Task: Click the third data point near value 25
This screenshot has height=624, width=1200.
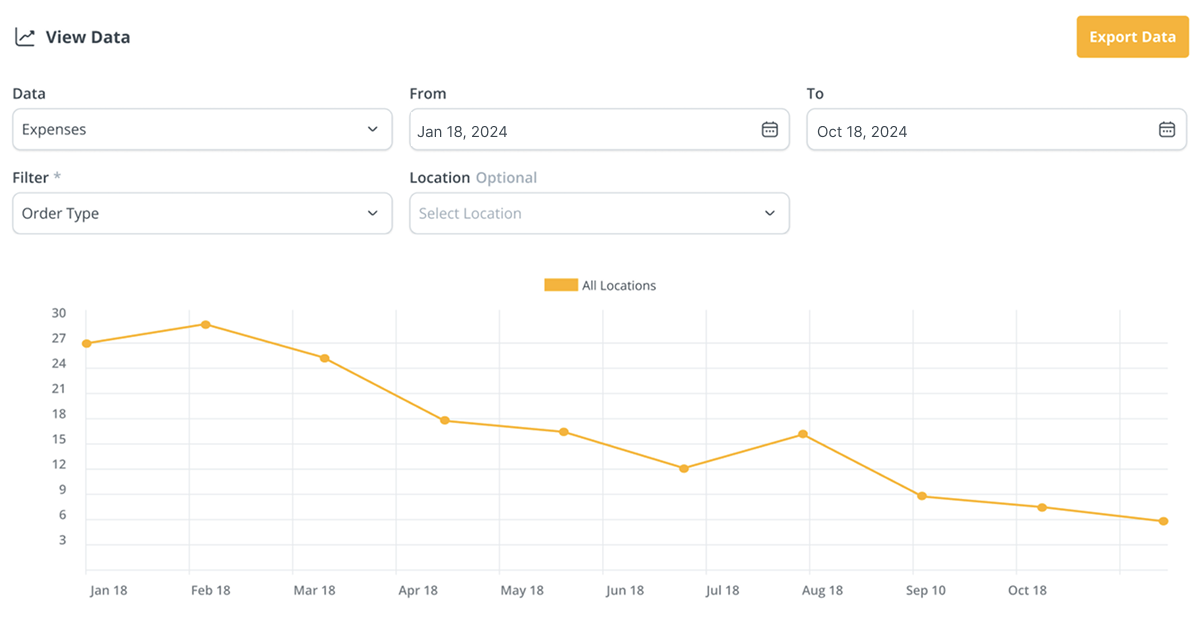Action: 325,358
